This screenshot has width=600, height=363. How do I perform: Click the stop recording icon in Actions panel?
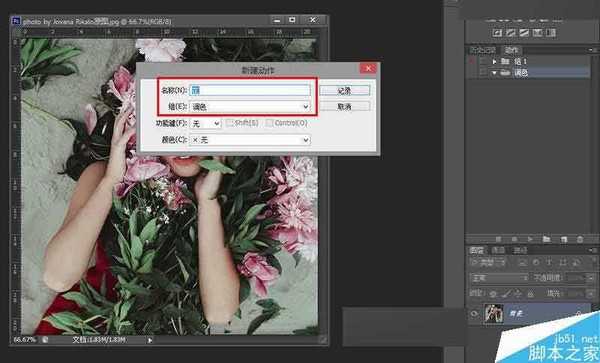tap(498, 239)
